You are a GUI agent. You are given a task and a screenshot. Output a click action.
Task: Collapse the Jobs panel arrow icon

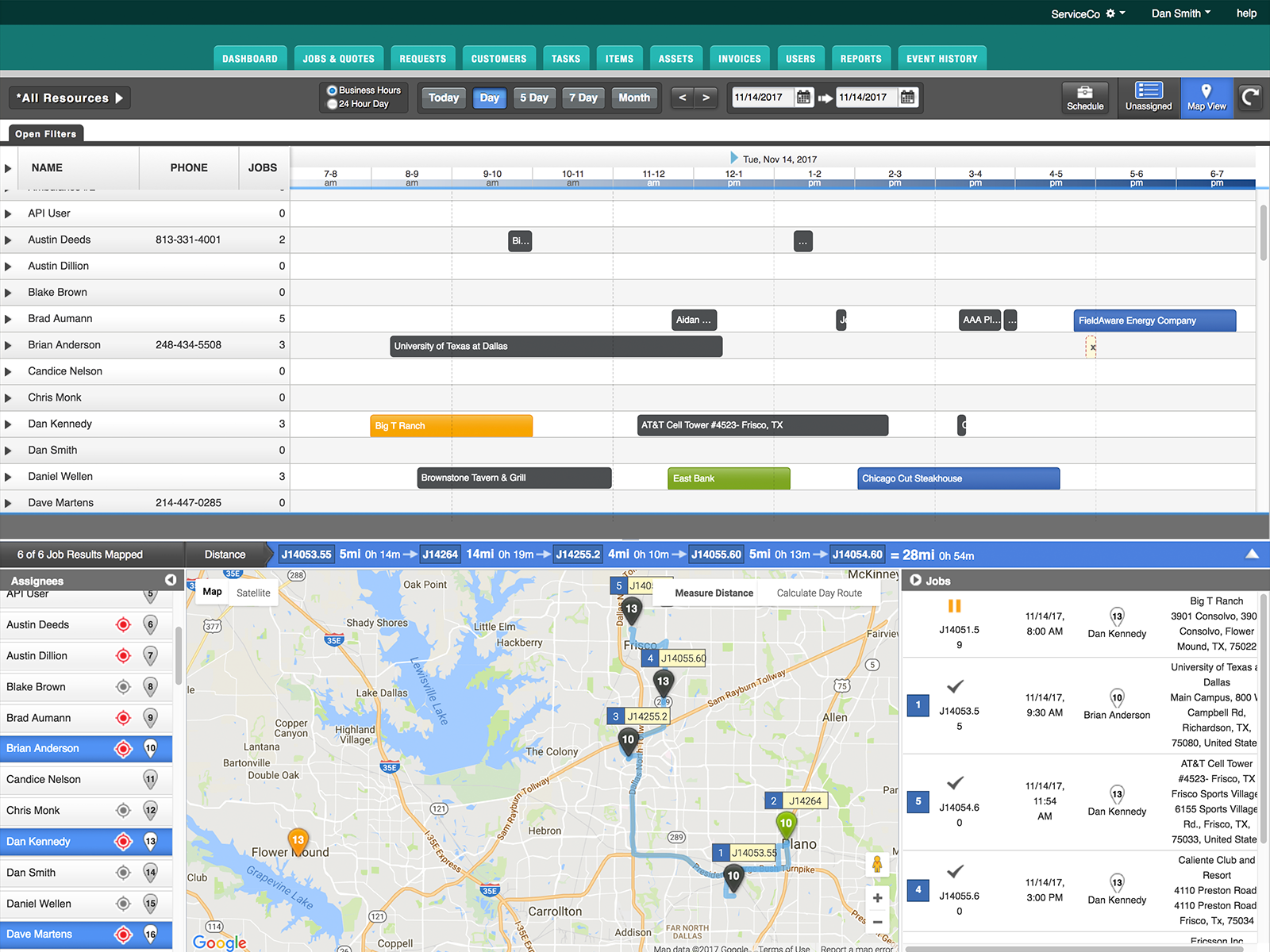tap(915, 580)
